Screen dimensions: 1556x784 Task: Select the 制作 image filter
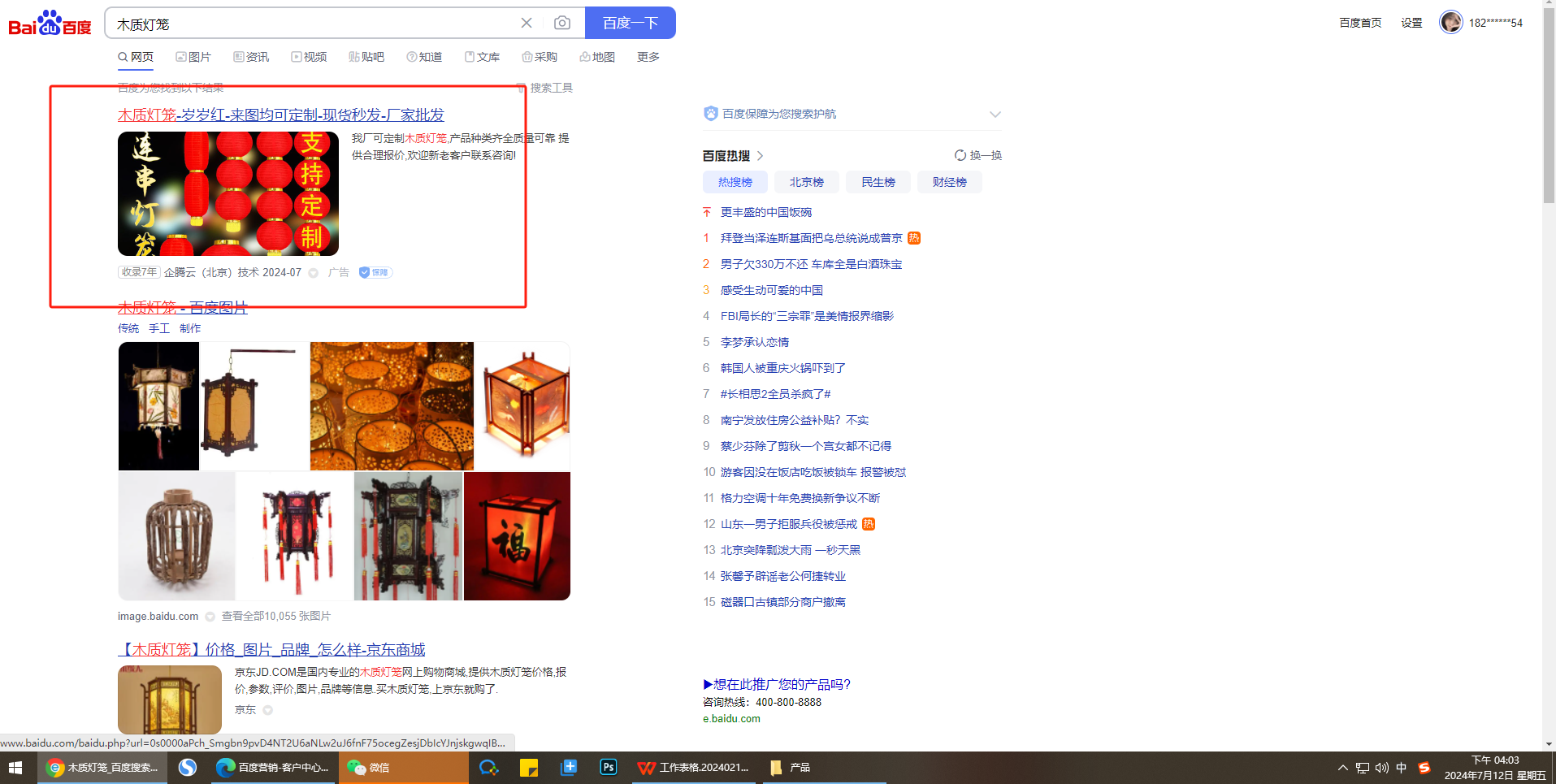(x=190, y=328)
